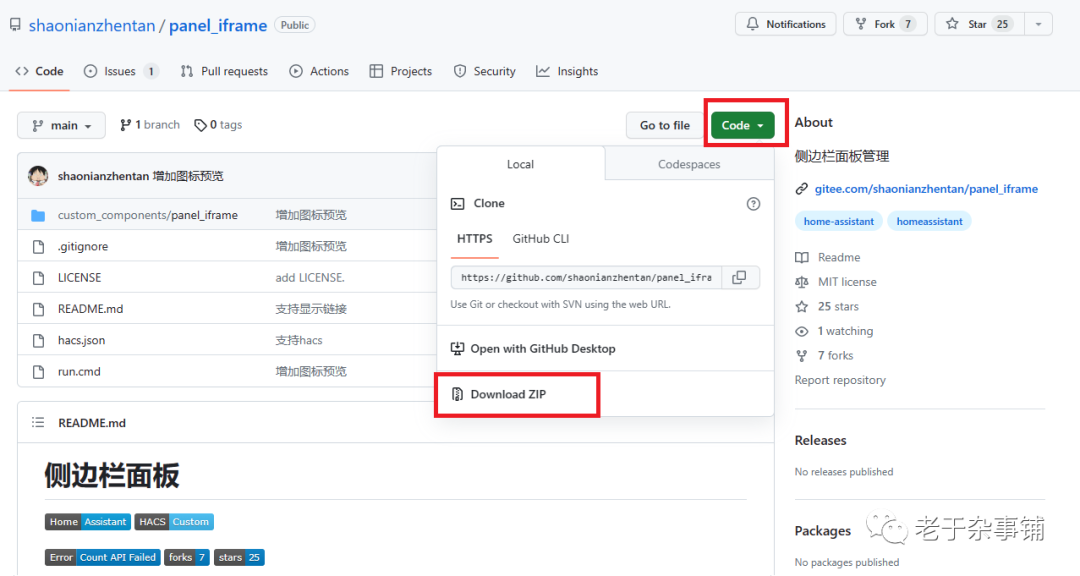
Task: Open the MIT license link
Action: [x=835, y=282]
